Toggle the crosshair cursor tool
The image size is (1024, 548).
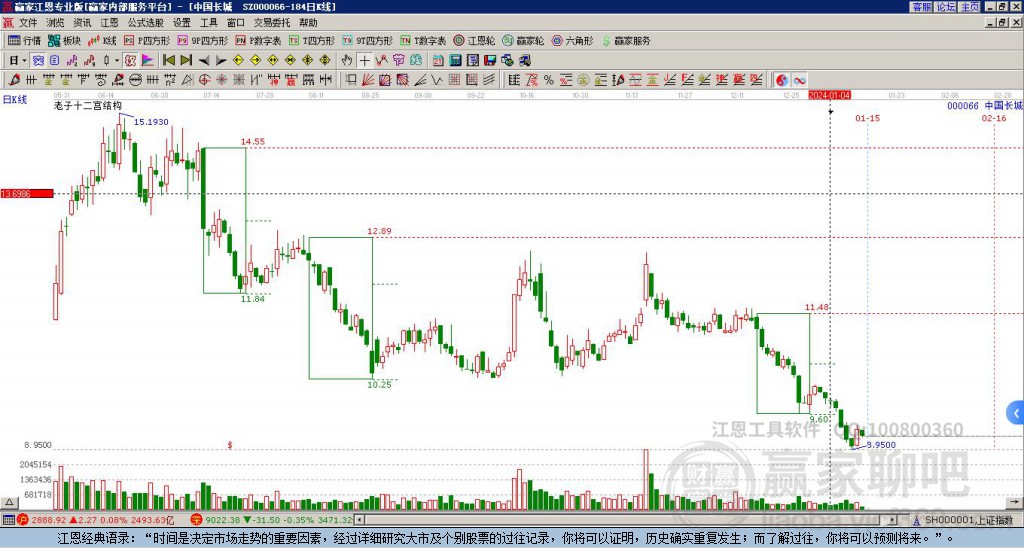364,60
